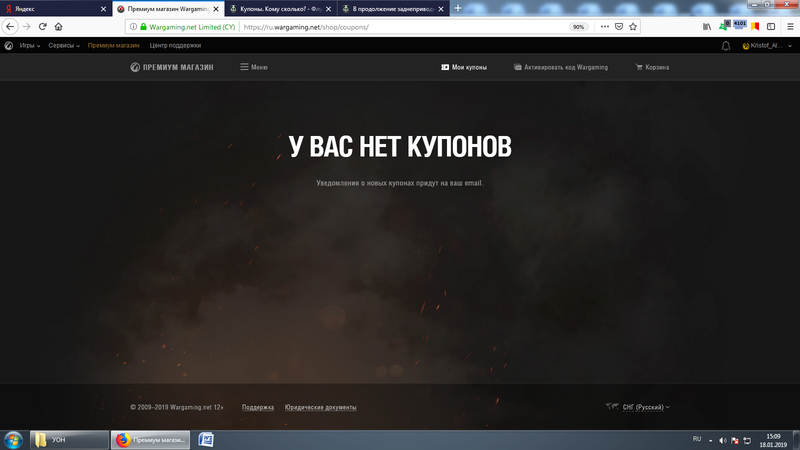800x450 pixels.
Task: Open УОН folder taskbar item
Action: click(x=69, y=440)
